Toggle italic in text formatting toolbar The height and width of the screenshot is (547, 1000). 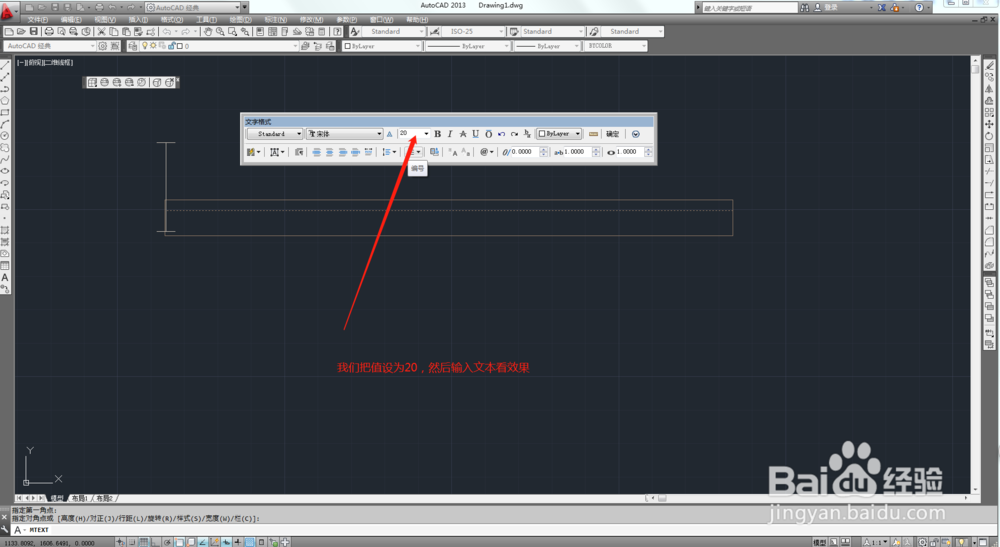click(450, 134)
